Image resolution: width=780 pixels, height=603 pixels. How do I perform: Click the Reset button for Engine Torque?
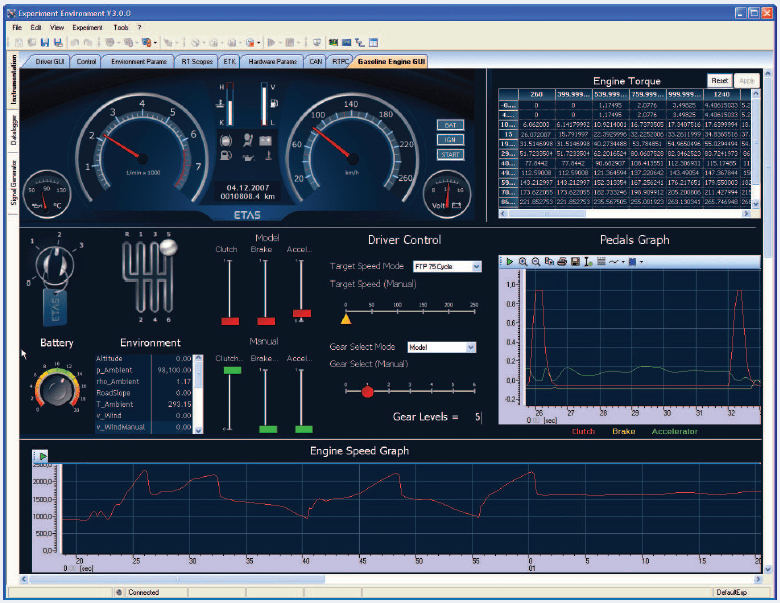(x=719, y=81)
